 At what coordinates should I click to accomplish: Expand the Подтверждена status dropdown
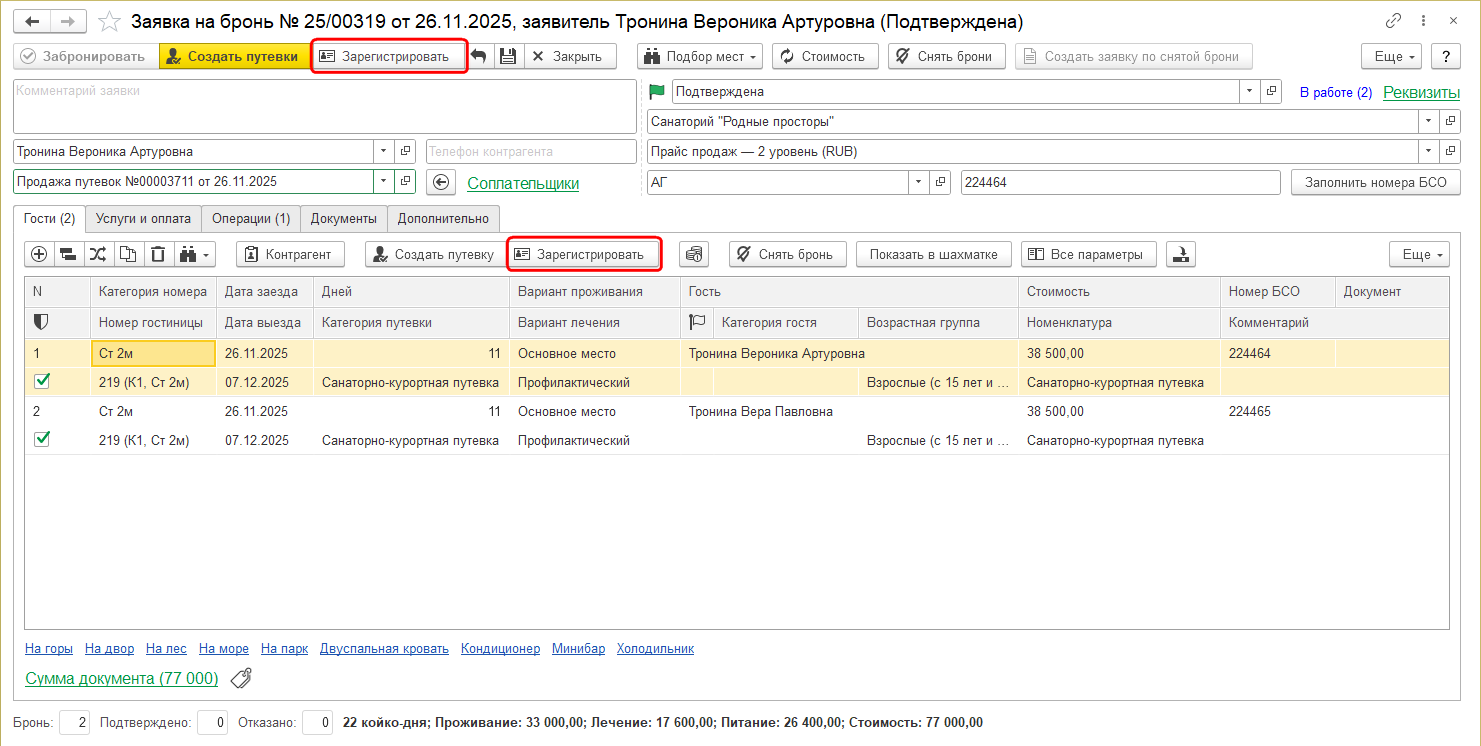(1249, 92)
